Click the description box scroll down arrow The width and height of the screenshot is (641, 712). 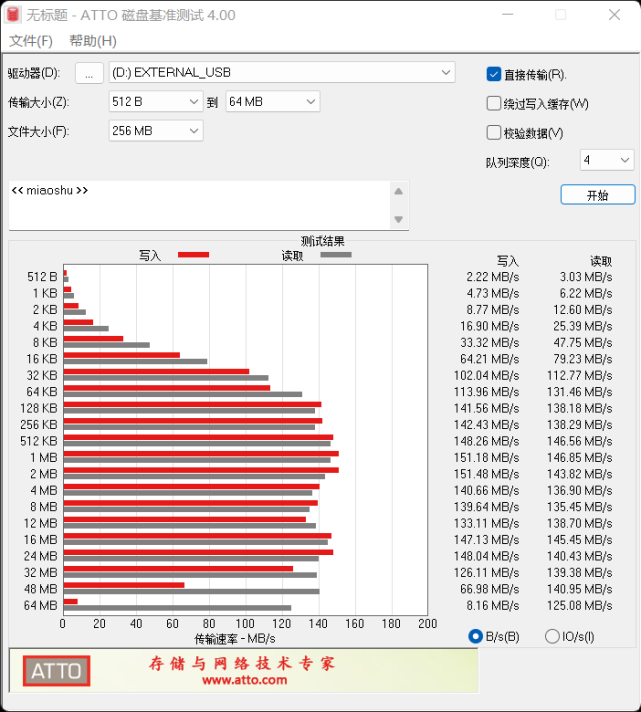pyautogui.click(x=399, y=219)
